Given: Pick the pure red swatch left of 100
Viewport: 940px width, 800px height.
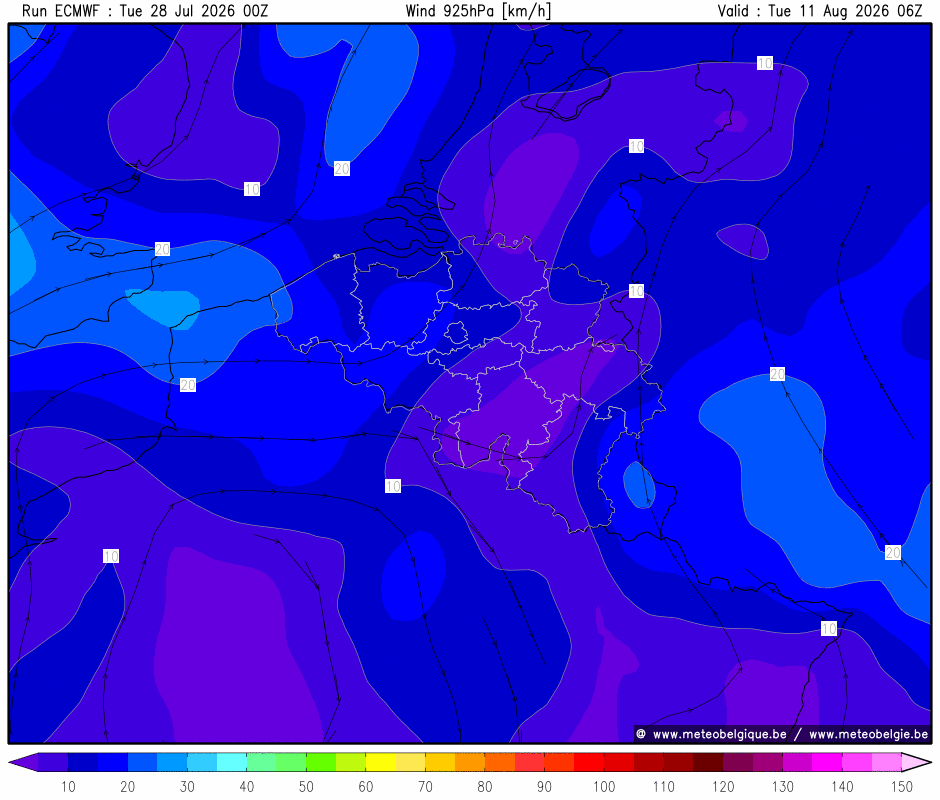Looking at the screenshot, I should click(589, 762).
